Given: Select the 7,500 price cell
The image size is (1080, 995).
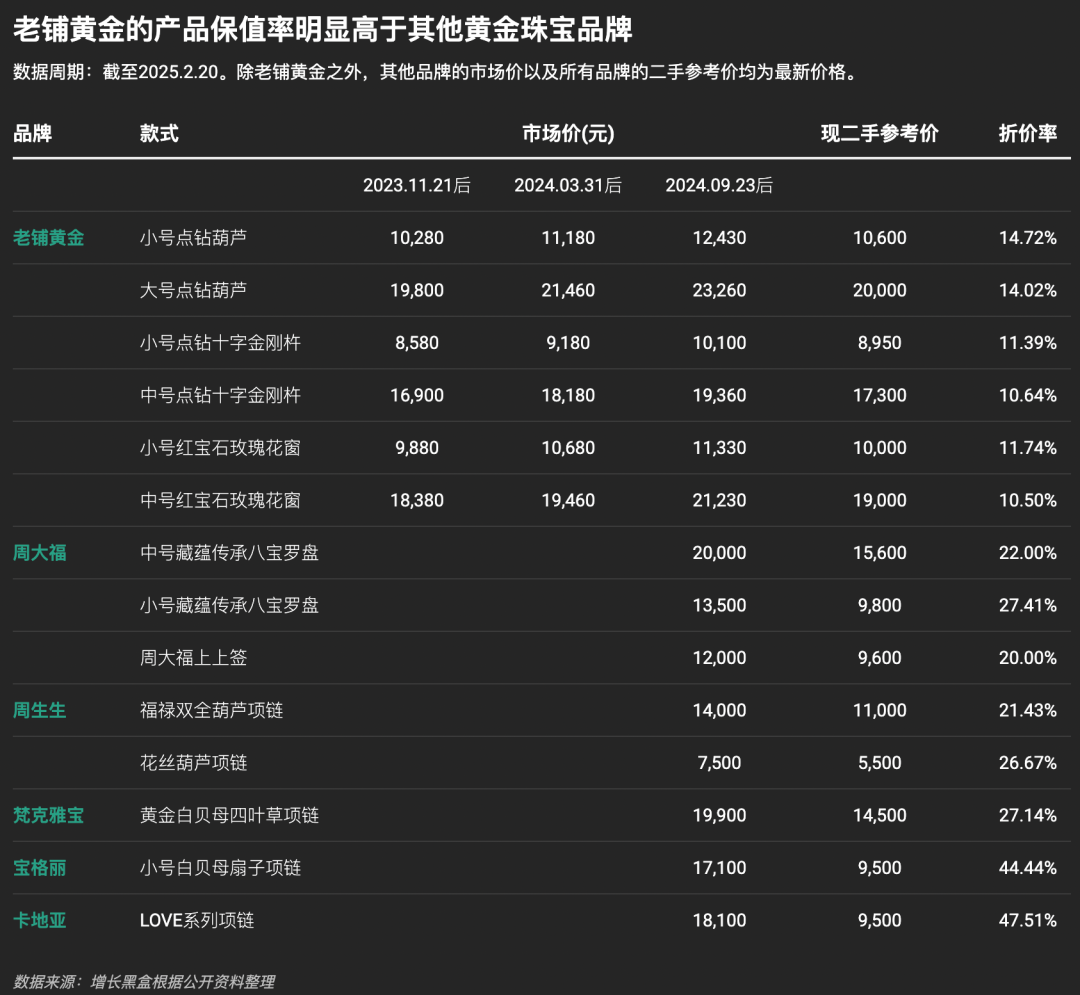Looking at the screenshot, I should 719,762.
